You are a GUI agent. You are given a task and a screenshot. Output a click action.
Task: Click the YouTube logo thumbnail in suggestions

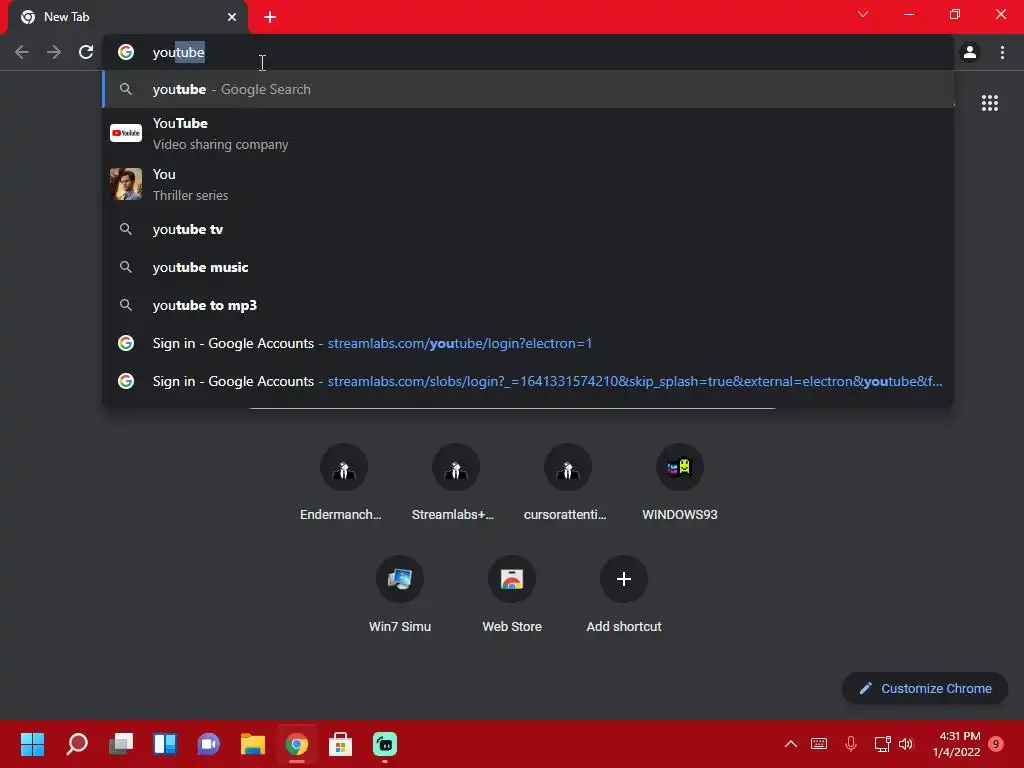[126, 133]
